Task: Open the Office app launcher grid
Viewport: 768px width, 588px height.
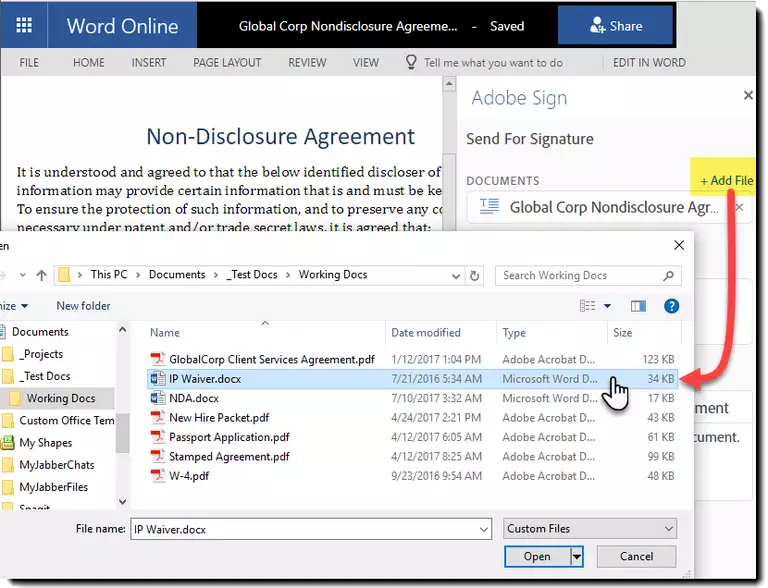Action: [25, 26]
